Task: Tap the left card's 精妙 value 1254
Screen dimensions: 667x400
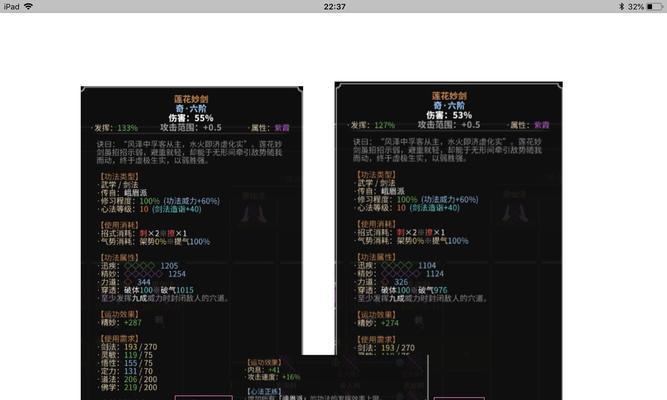Action: 177,274
